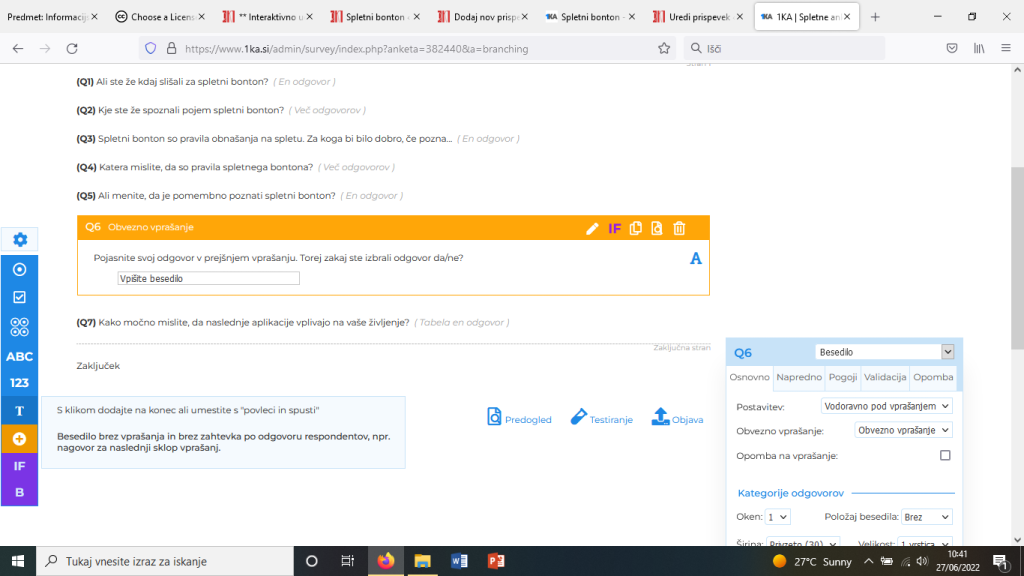Add a T text block element

tap(20, 411)
